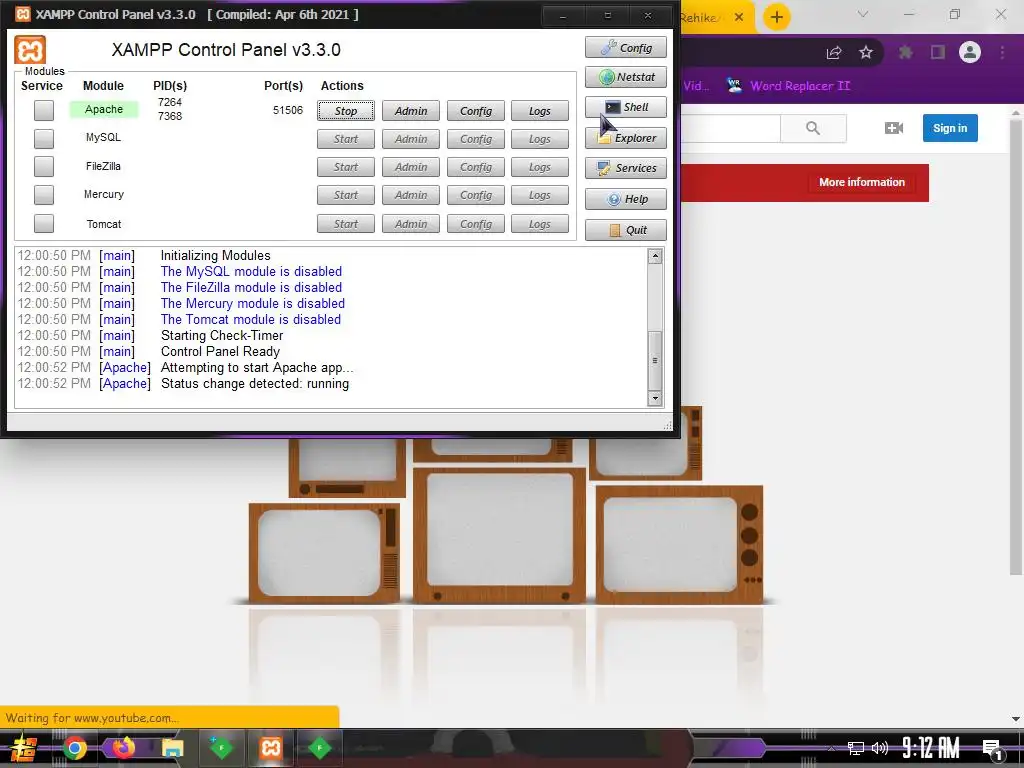Screen dimensions: 1024x768
Task: Toggle the Tomcat service checkbox
Action: 44,223
